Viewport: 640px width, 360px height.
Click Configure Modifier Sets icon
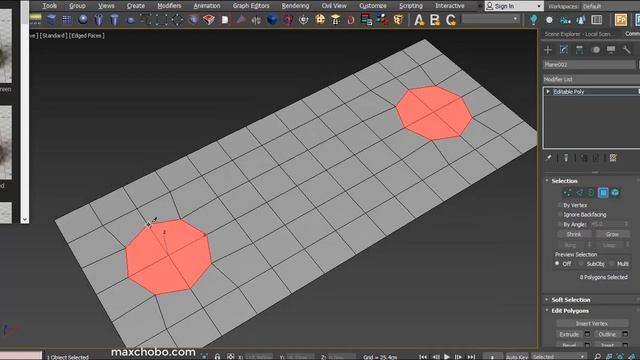coord(613,158)
